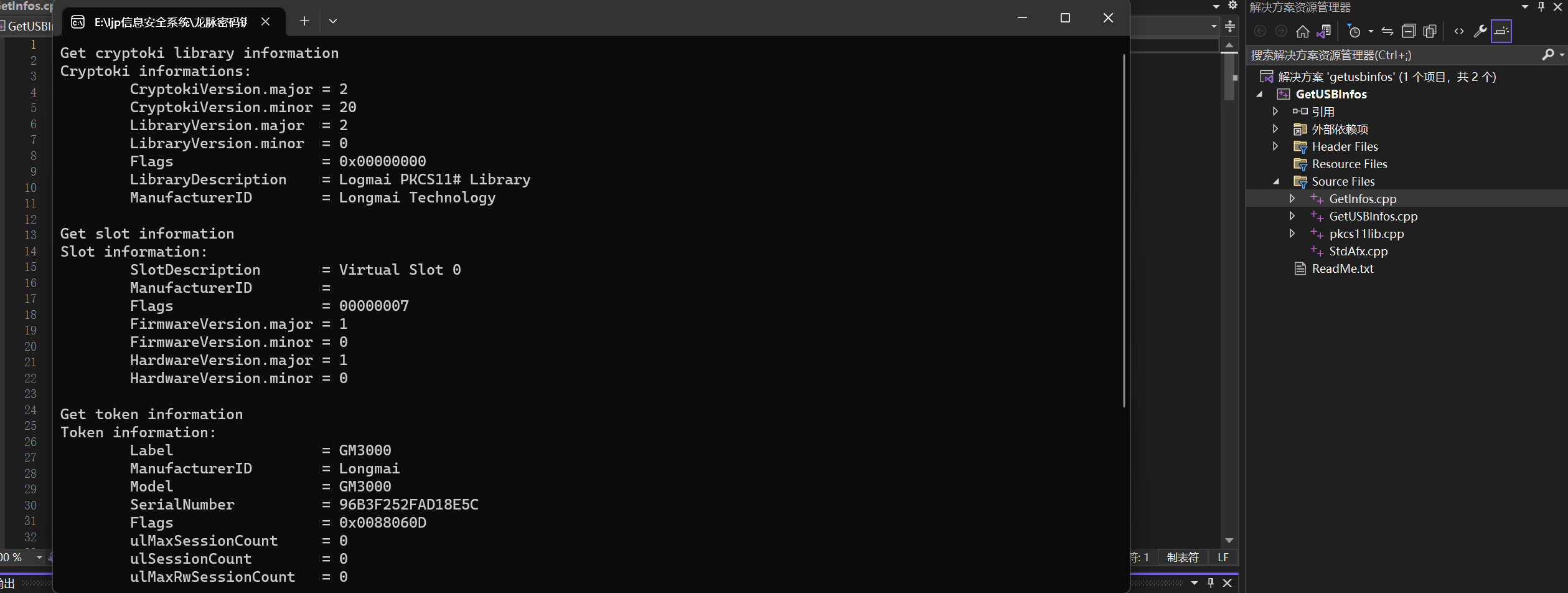
Task: Open the editor tab list dropdown arrow
Action: (x=1216, y=6)
